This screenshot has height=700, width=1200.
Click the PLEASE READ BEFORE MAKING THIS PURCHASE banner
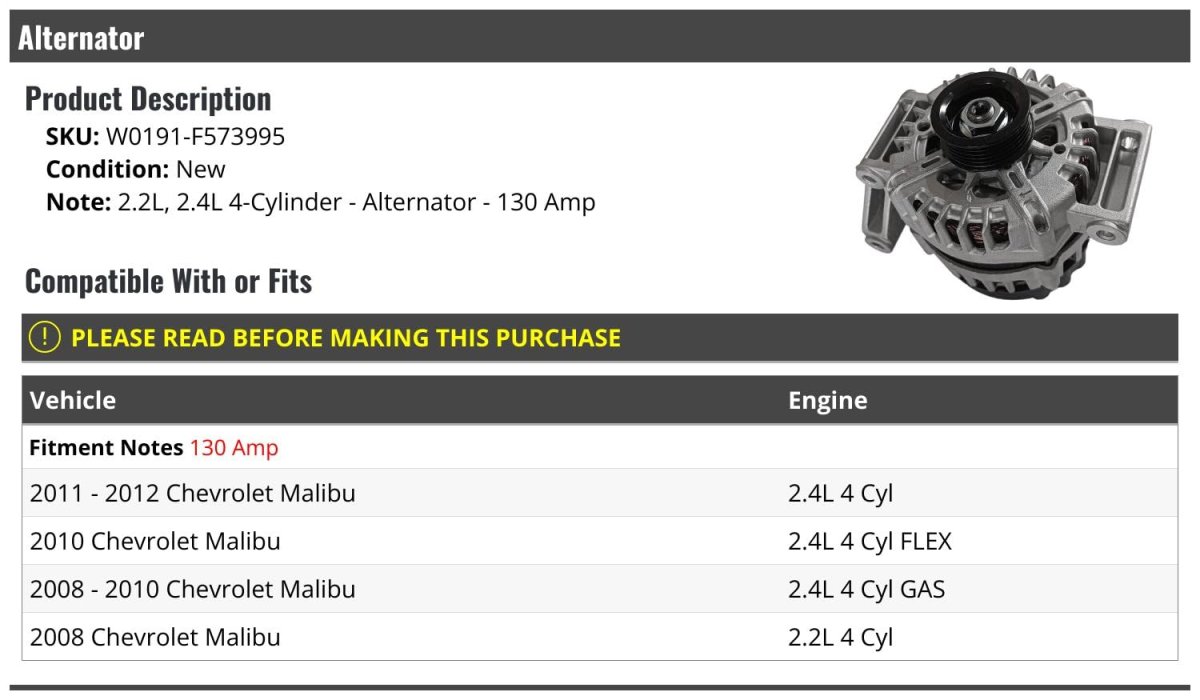point(345,338)
